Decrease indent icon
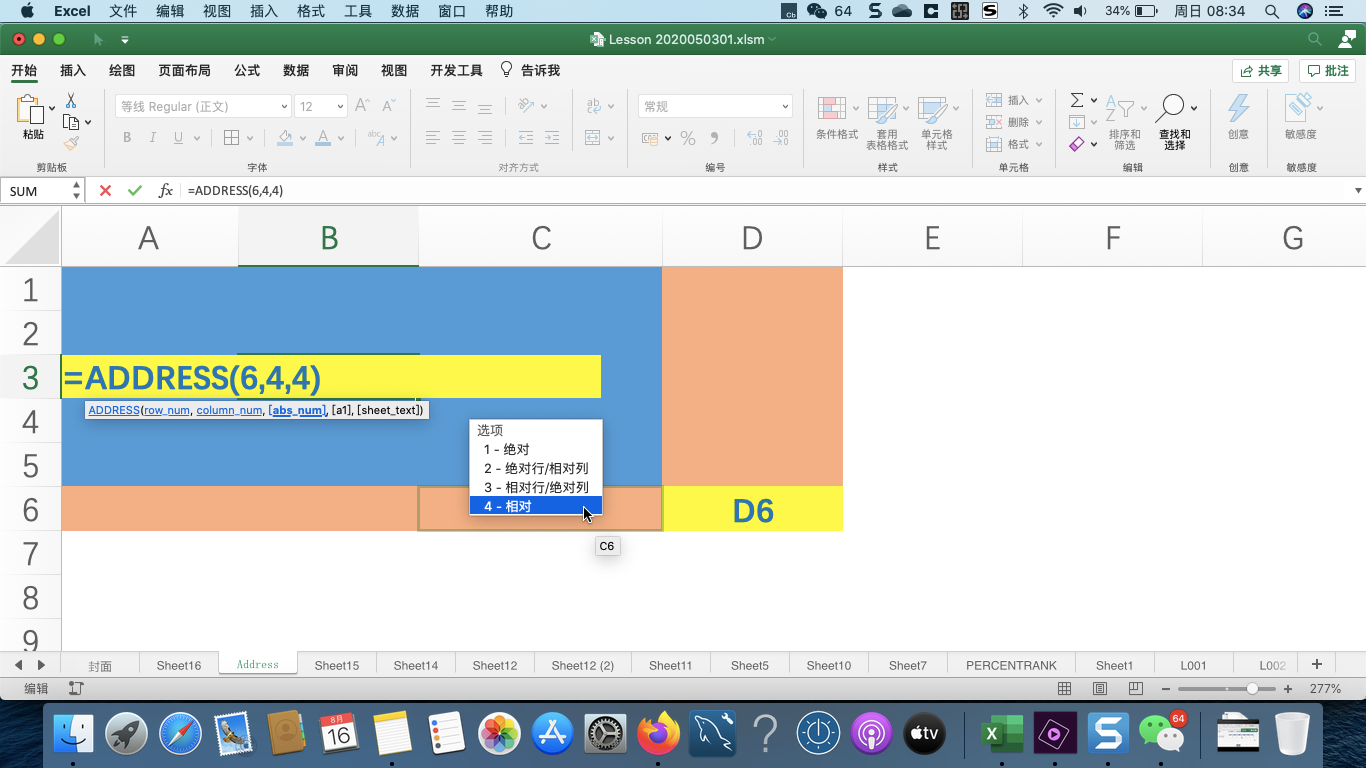 pyautogui.click(x=525, y=138)
